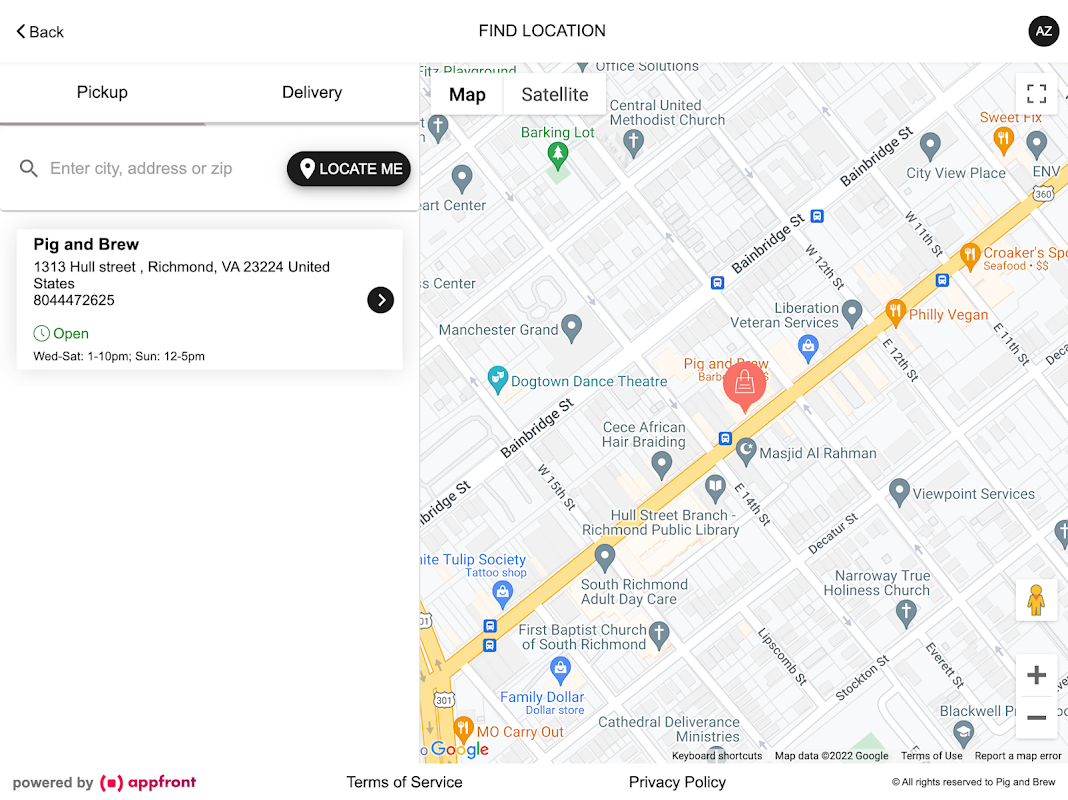Select the phone number 8044472625
Screen dimensions: 1068x800
(x=74, y=300)
